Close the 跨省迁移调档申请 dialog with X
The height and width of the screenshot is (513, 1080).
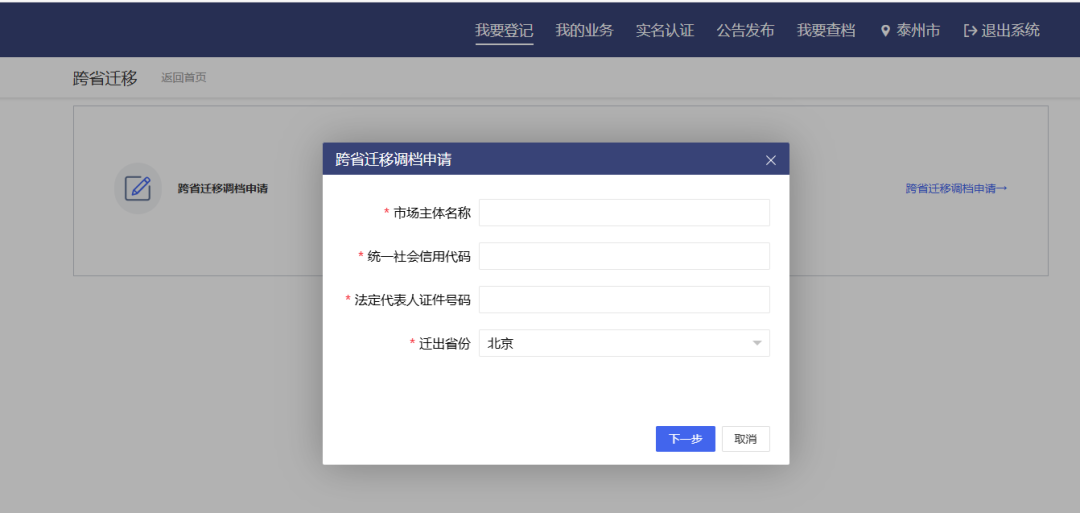pos(770,160)
